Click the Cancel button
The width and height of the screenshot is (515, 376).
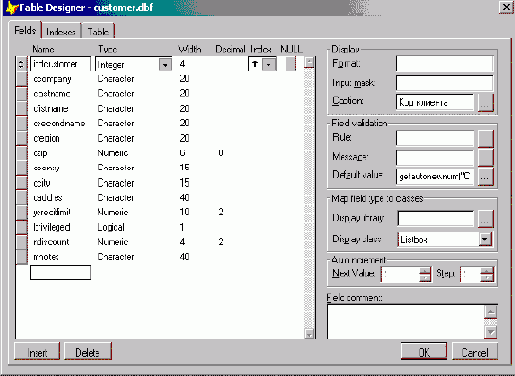click(x=475, y=352)
